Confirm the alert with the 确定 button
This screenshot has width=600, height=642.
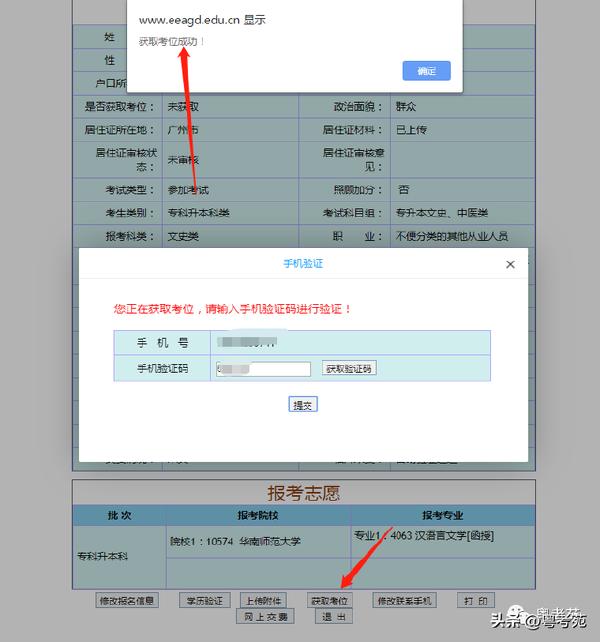click(426, 71)
